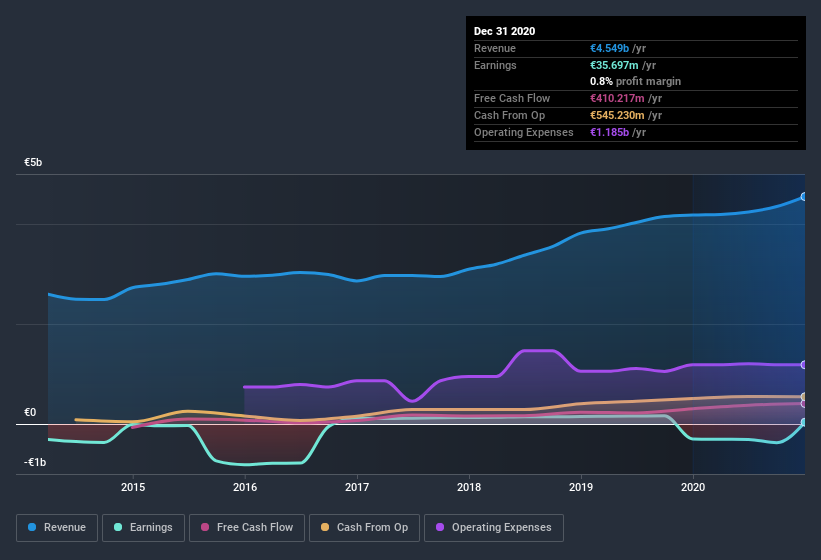821x560 pixels.
Task: Select the 2017 year label on axis
Action: click(357, 487)
